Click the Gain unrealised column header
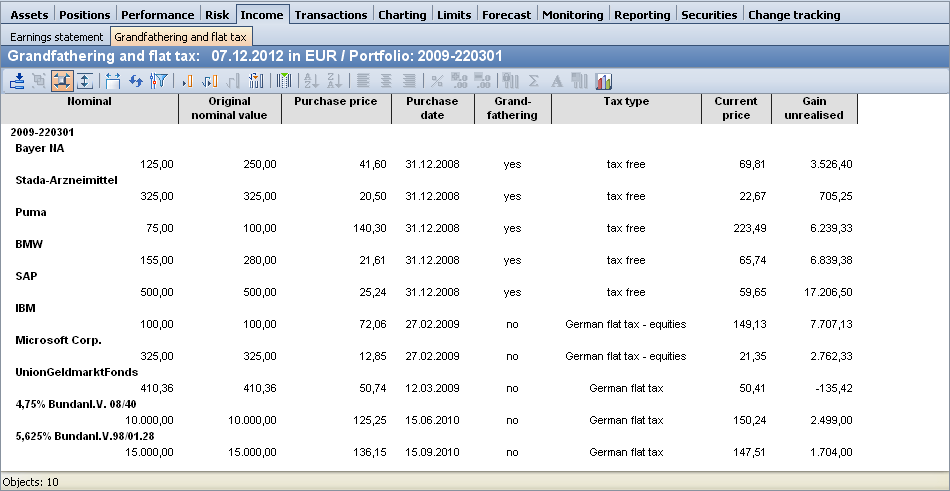This screenshot has height=491, width=950. tap(815, 108)
